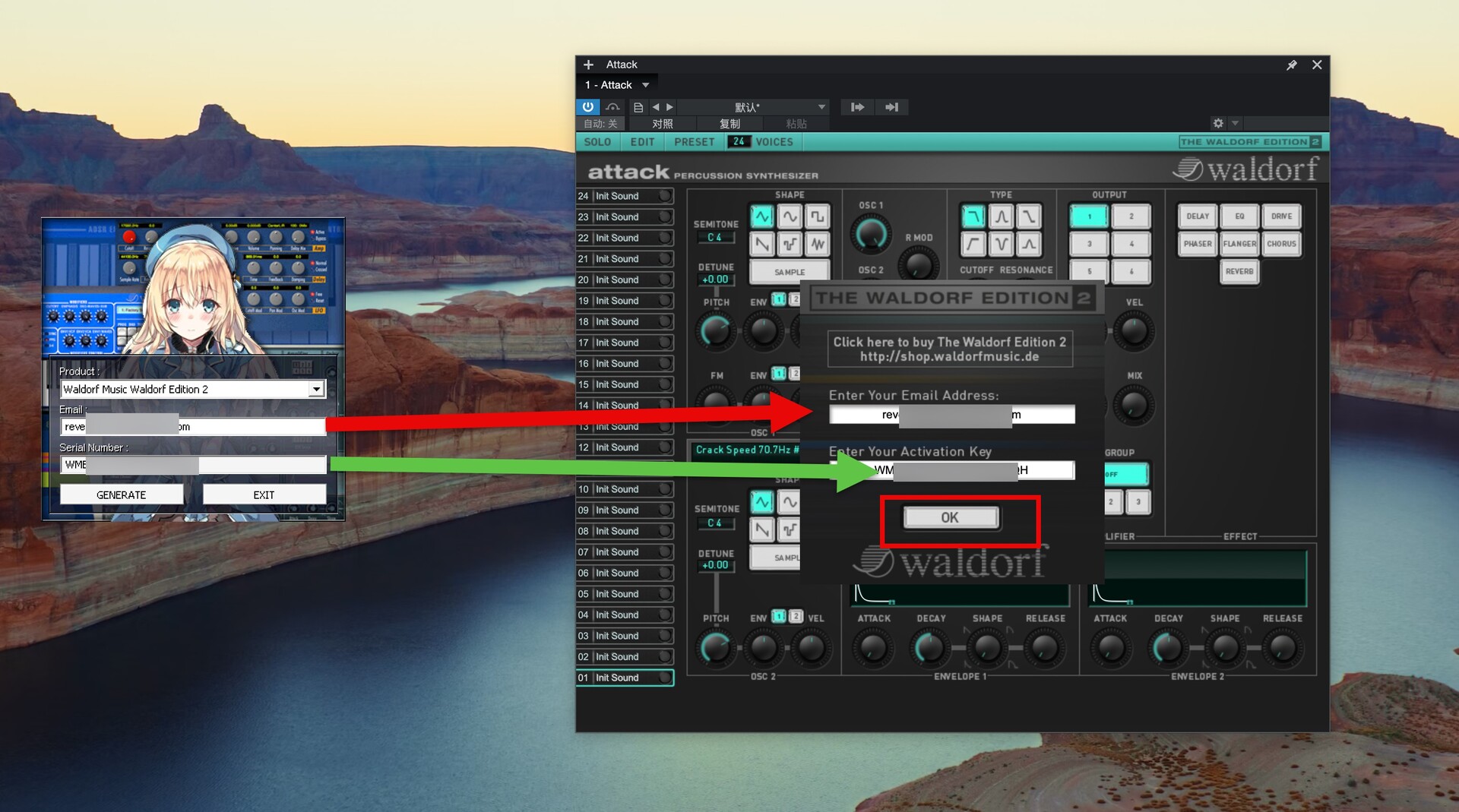Select sawtooth waveform in OSC 2 Shape
The height and width of the screenshot is (812, 1459).
click(762, 529)
